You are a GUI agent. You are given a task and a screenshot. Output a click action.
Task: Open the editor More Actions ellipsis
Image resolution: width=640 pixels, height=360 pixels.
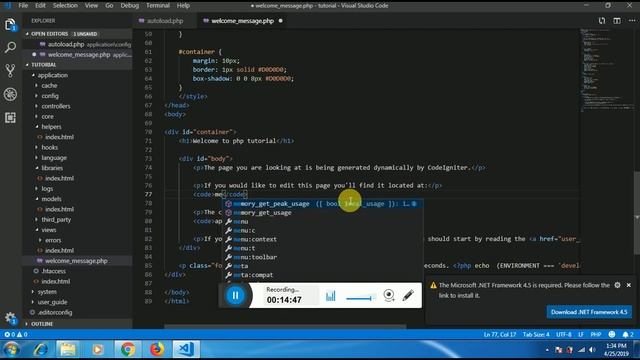[x=631, y=21]
